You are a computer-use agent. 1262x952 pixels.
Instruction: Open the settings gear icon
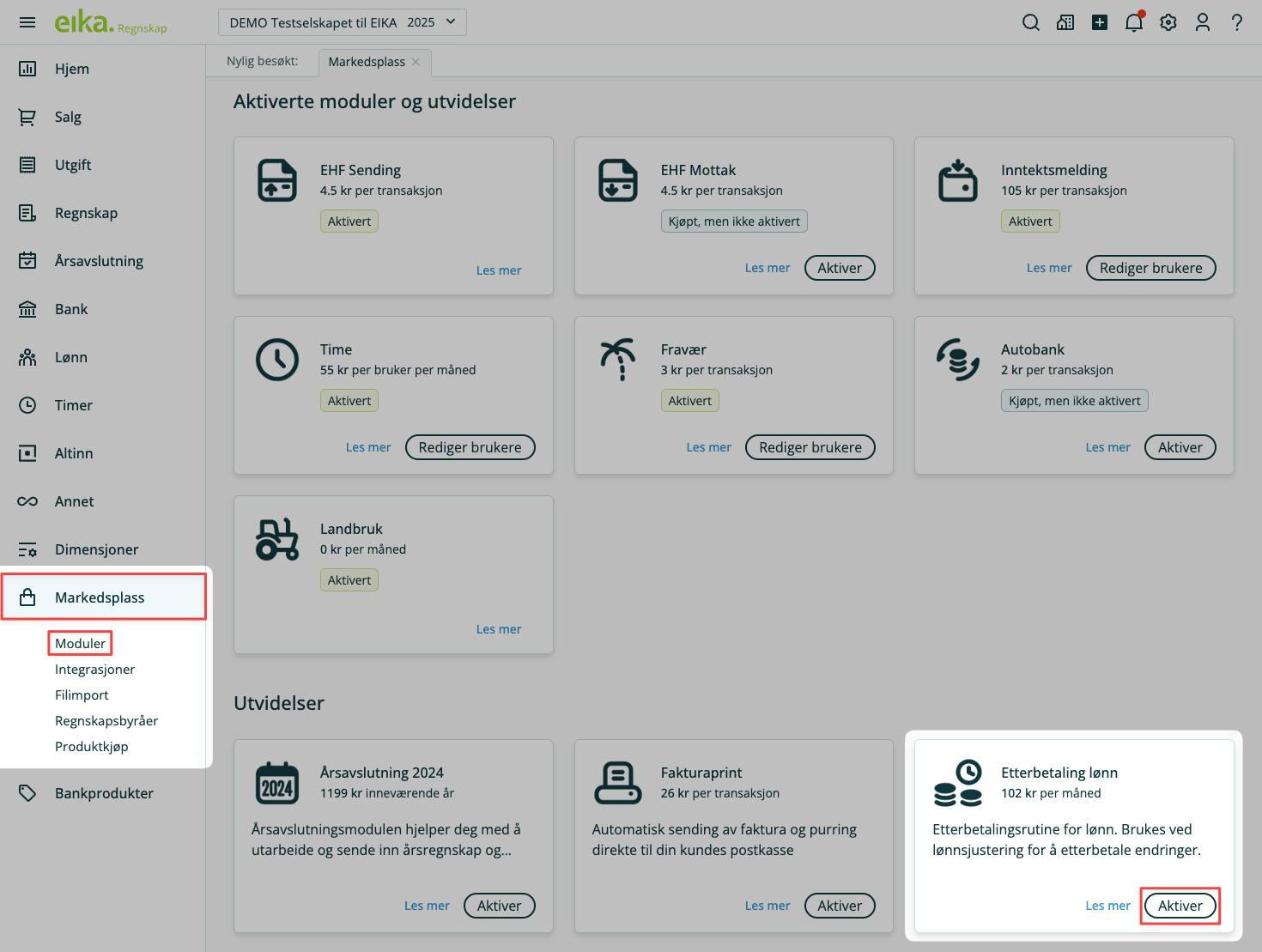pos(1168,22)
